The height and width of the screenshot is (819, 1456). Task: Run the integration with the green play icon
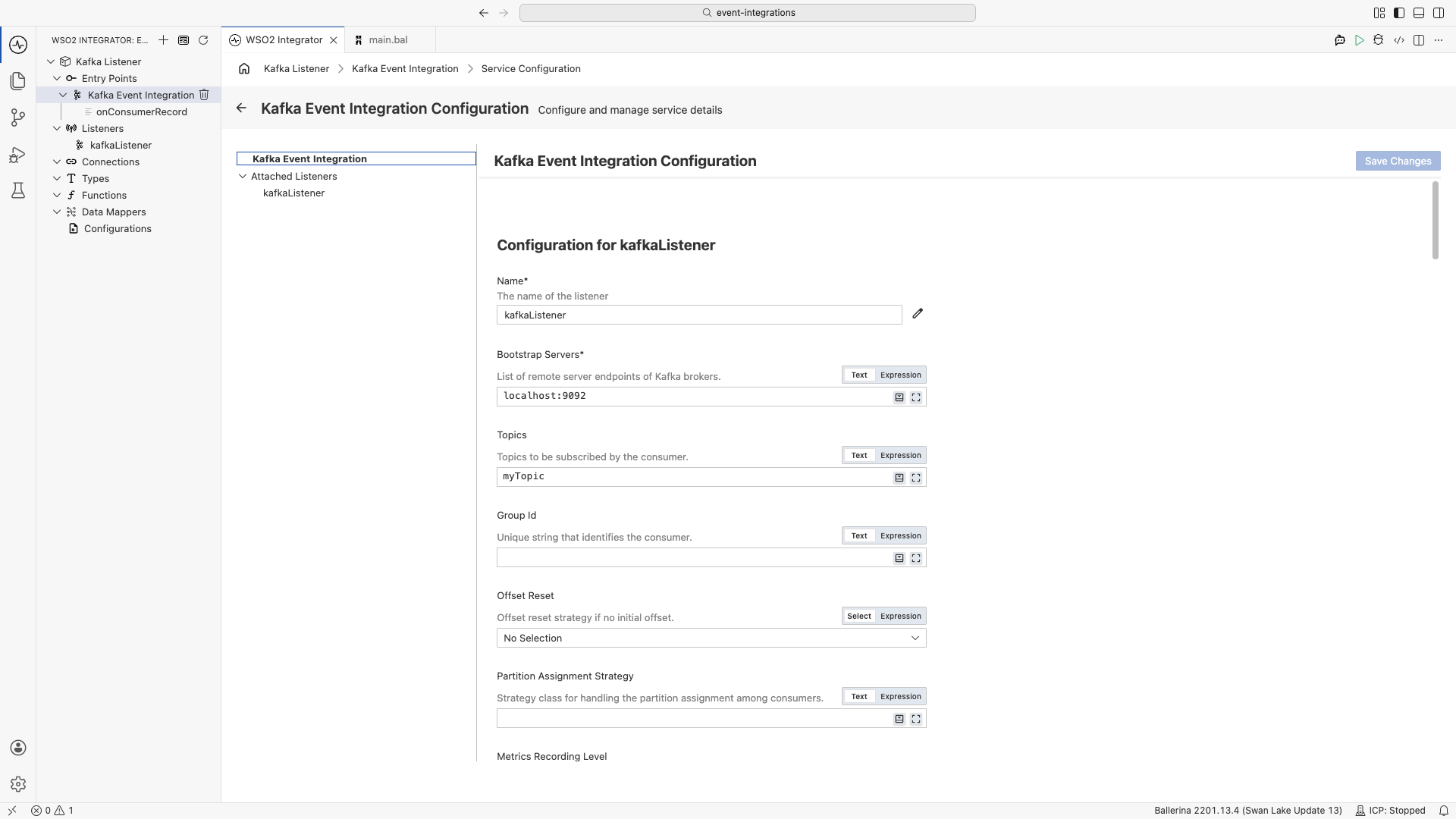point(1360,40)
